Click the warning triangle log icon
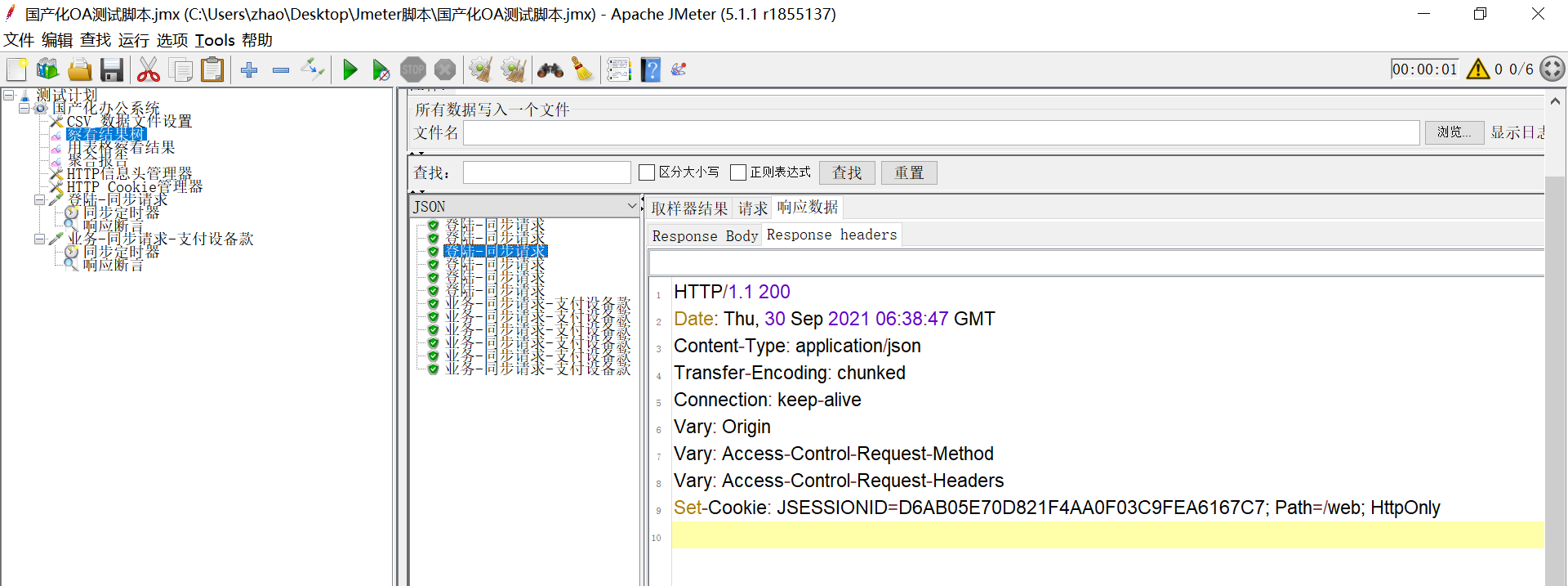This screenshot has width=1568, height=586. tap(1478, 69)
